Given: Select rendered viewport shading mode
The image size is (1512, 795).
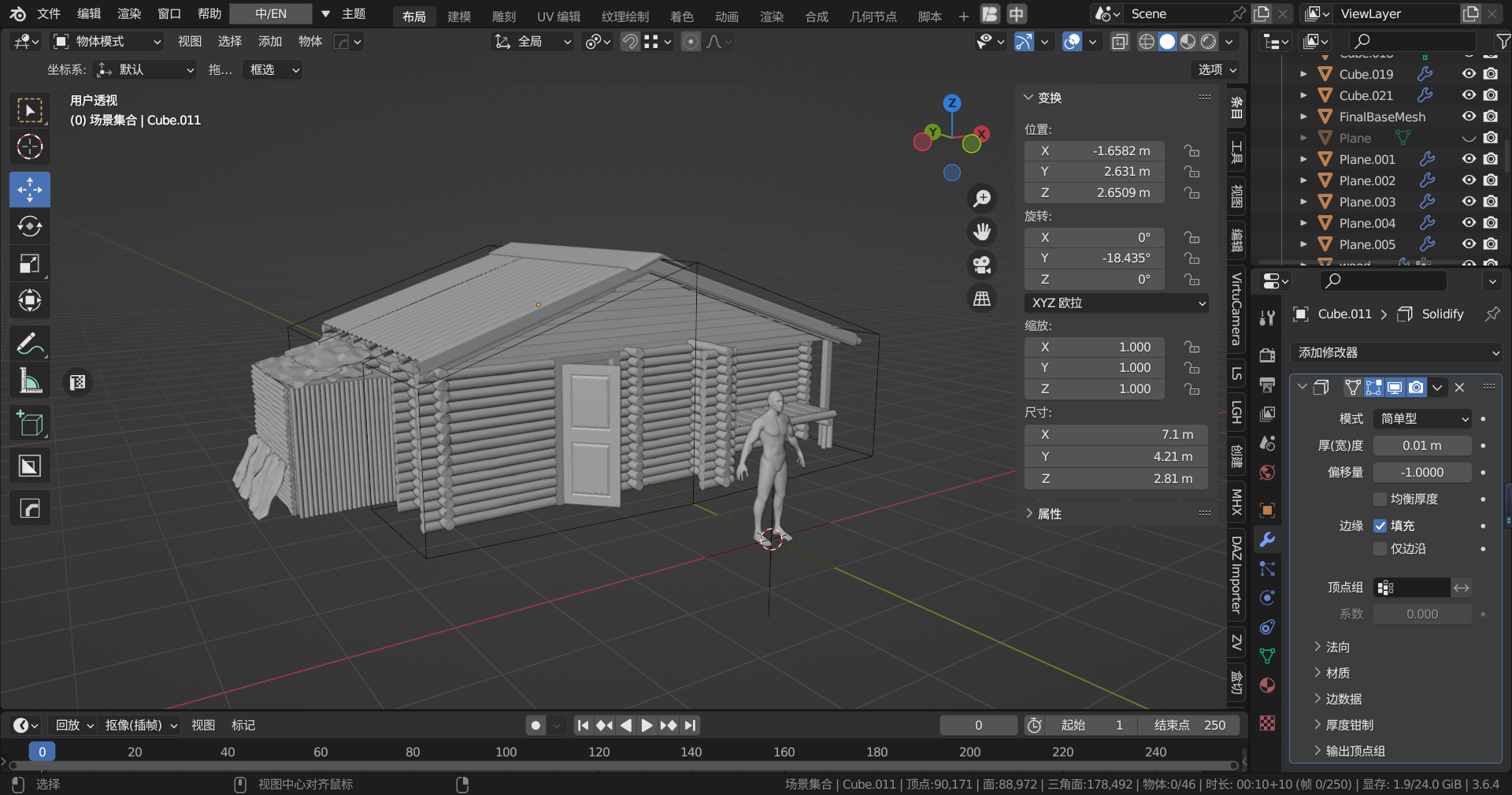Looking at the screenshot, I should click(x=1209, y=42).
